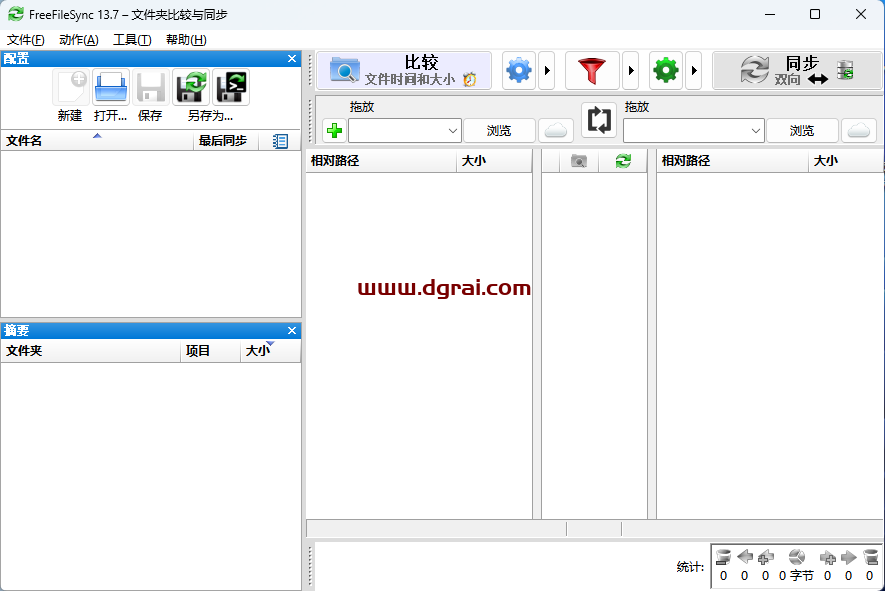This screenshot has height=591, width=885.
Task: Click create-left plus statistics icon
Action: tap(765, 558)
